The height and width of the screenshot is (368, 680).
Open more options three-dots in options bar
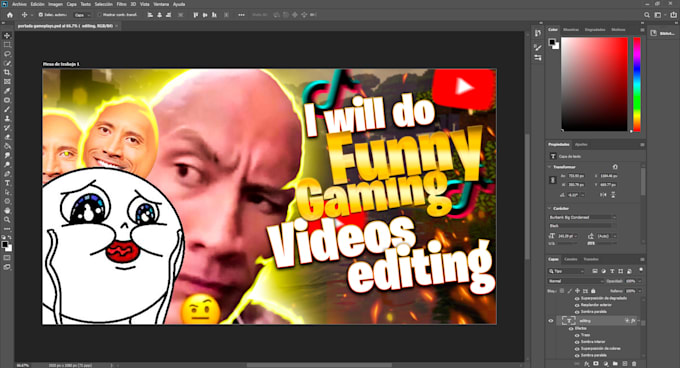tap(242, 15)
